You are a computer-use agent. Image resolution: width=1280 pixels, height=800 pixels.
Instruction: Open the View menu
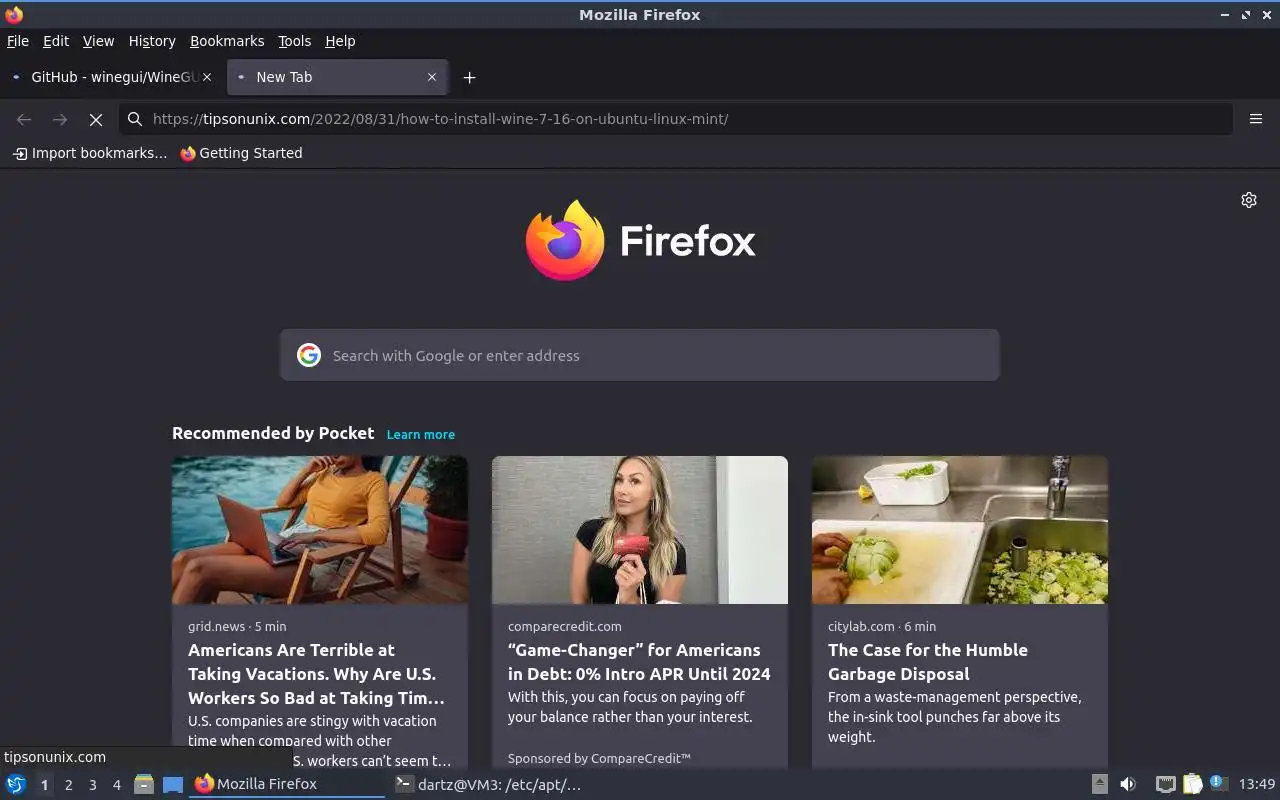coord(98,41)
